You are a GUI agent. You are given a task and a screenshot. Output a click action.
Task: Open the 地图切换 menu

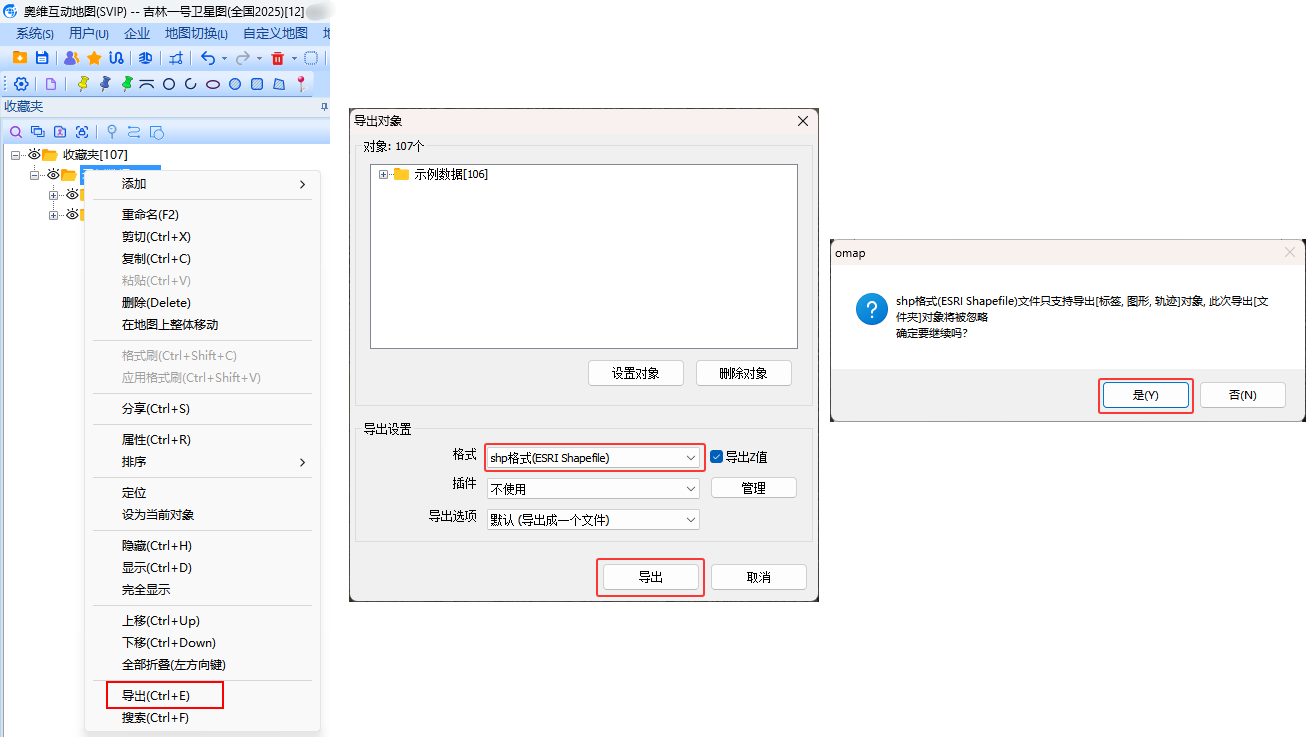(x=196, y=33)
